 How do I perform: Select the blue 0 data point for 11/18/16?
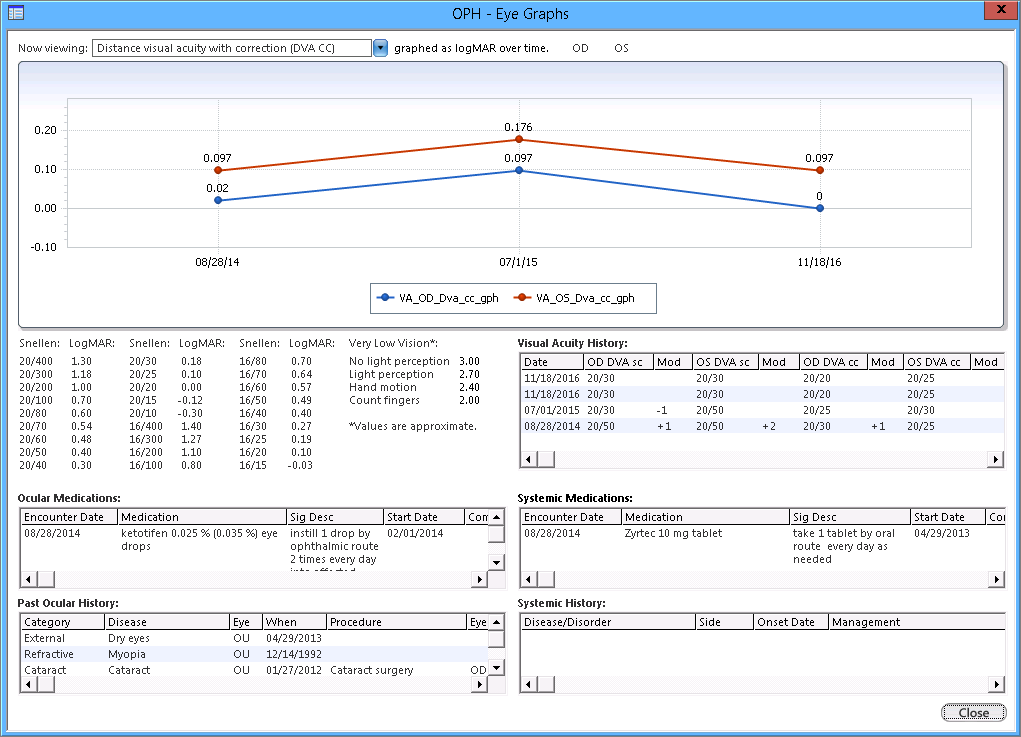[x=820, y=208]
